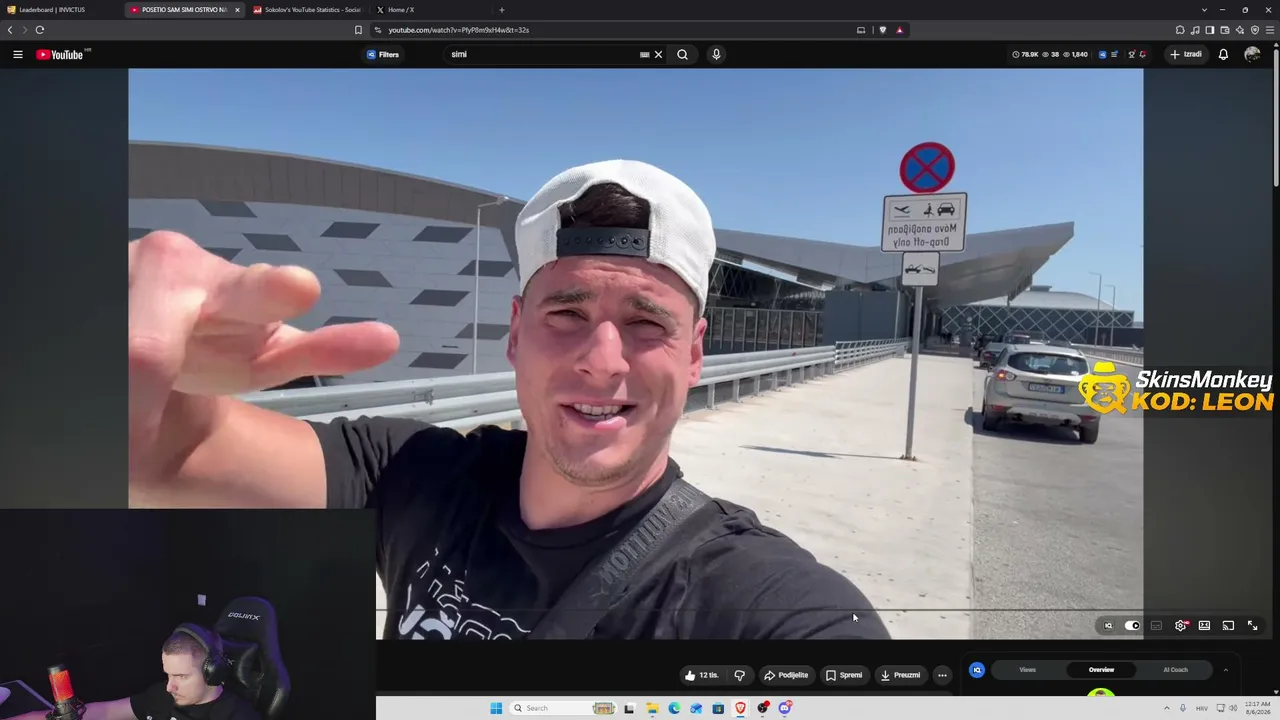This screenshot has width=1280, height=720.
Task: Dislike the video
Action: (x=740, y=675)
